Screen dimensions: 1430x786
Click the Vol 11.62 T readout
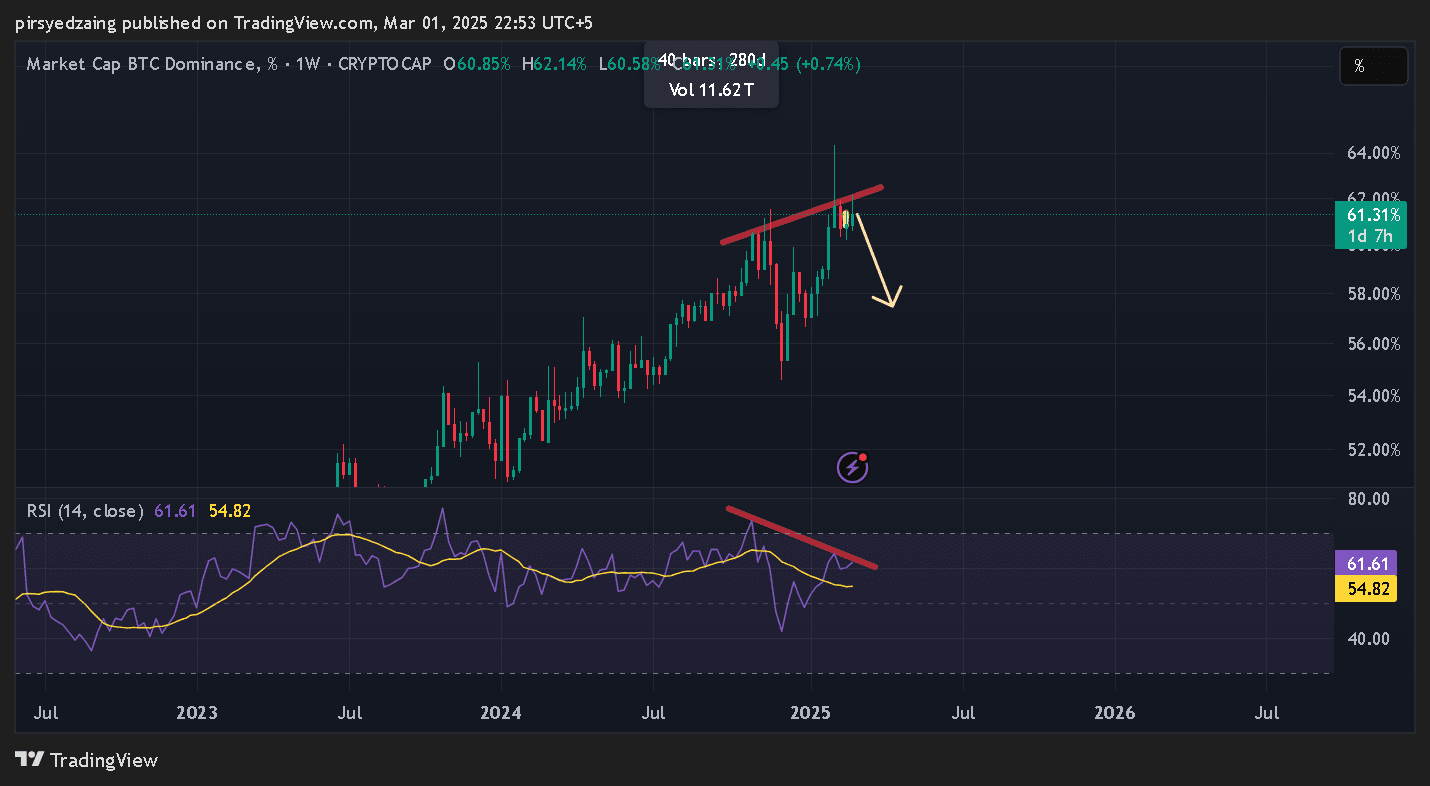point(712,89)
